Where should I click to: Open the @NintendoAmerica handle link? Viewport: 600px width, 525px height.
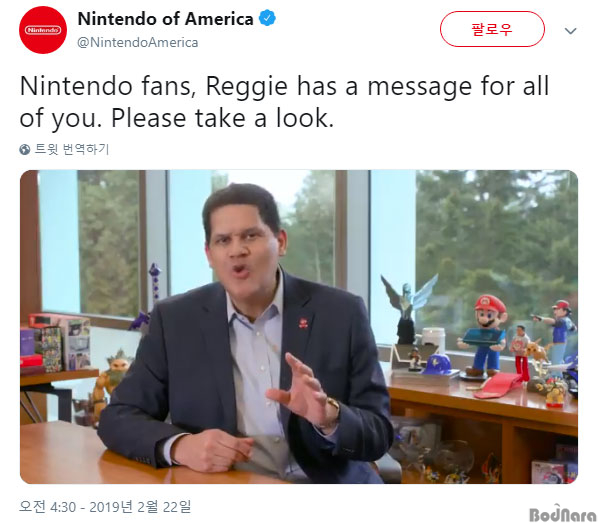coord(138,42)
